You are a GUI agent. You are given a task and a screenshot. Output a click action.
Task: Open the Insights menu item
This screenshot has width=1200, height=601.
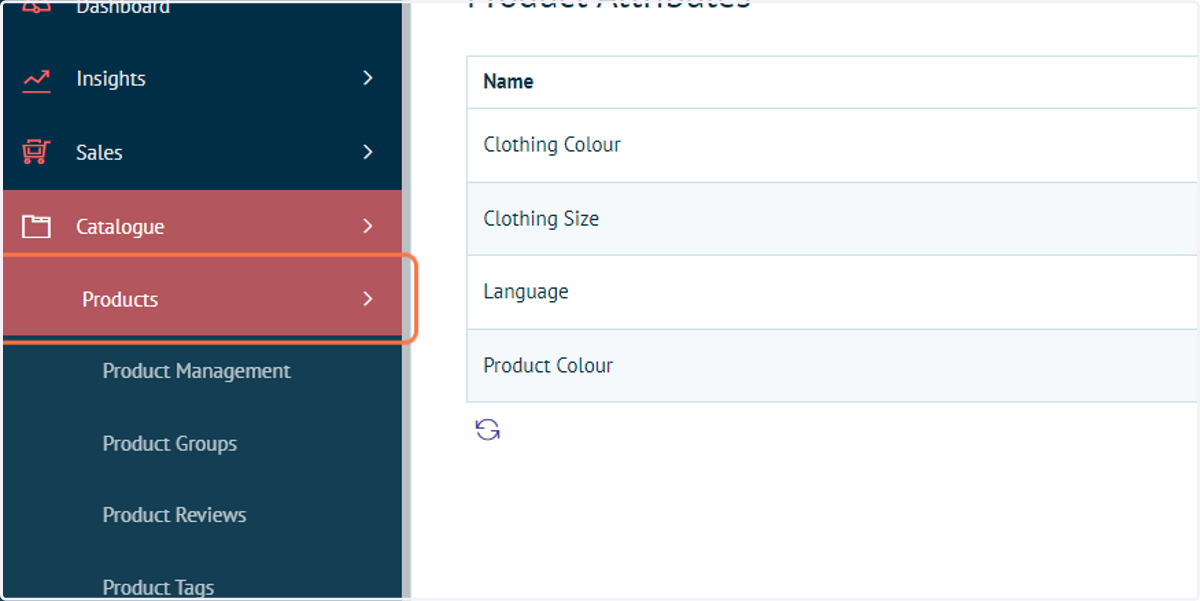coord(202,79)
